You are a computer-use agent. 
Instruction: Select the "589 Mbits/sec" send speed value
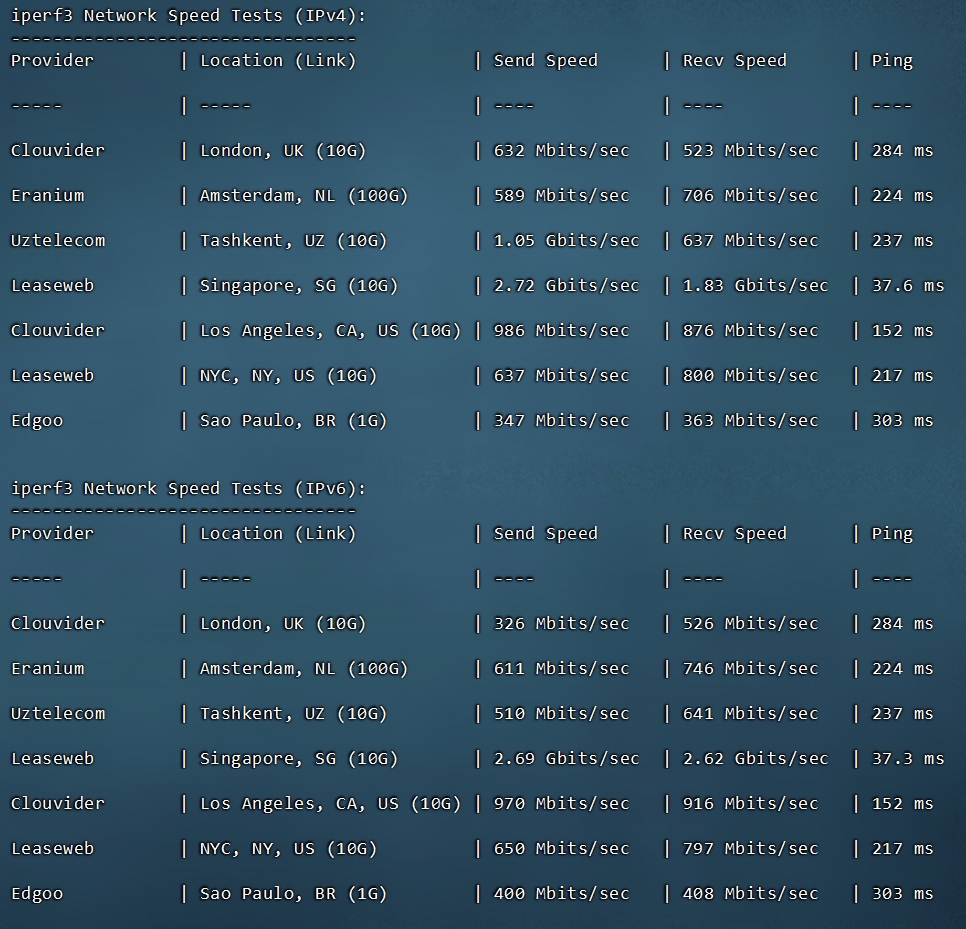pyautogui.click(x=561, y=196)
